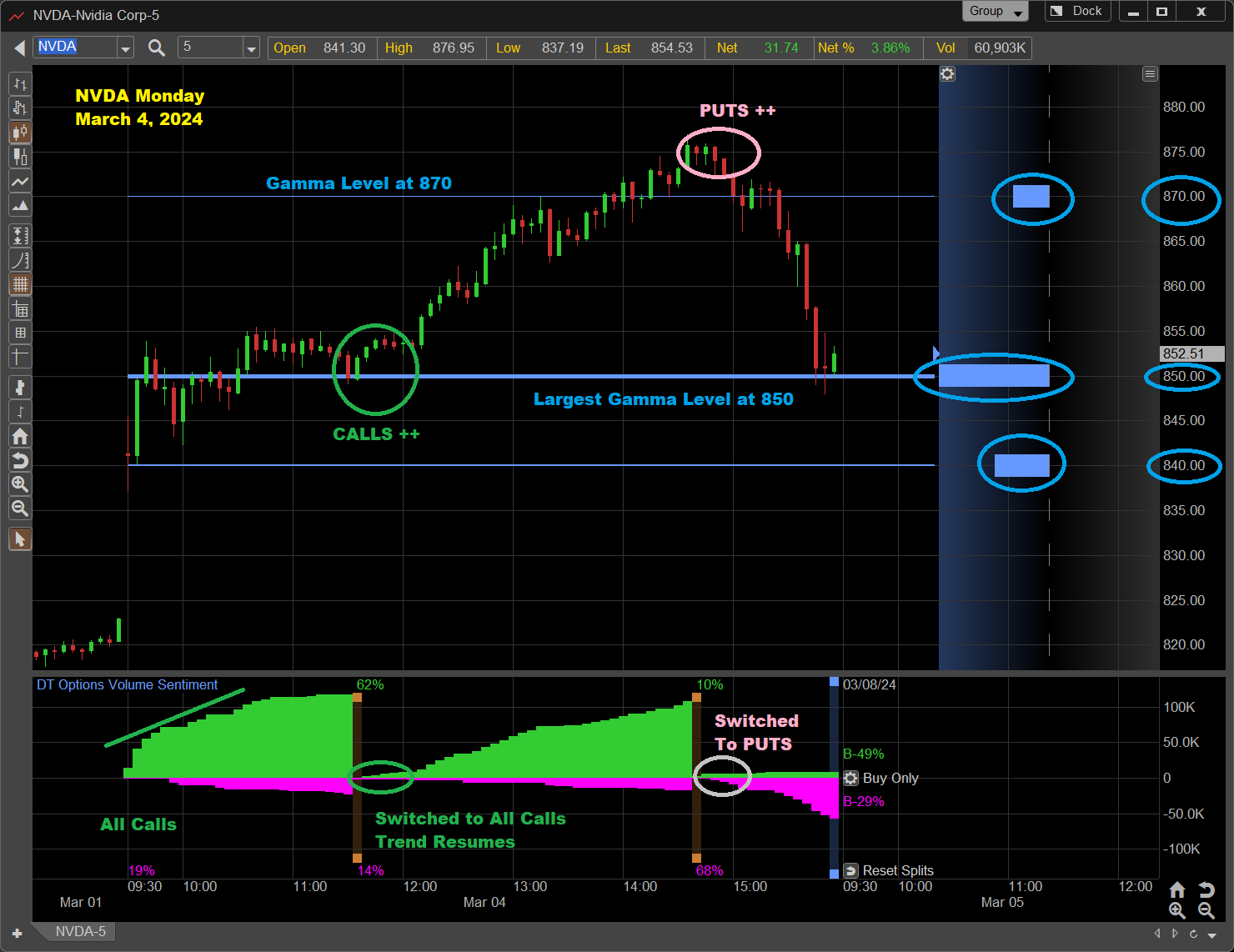Viewport: 1234px width, 952px height.
Task: Select the OHLC bar chart style icon
Action: tap(20, 84)
